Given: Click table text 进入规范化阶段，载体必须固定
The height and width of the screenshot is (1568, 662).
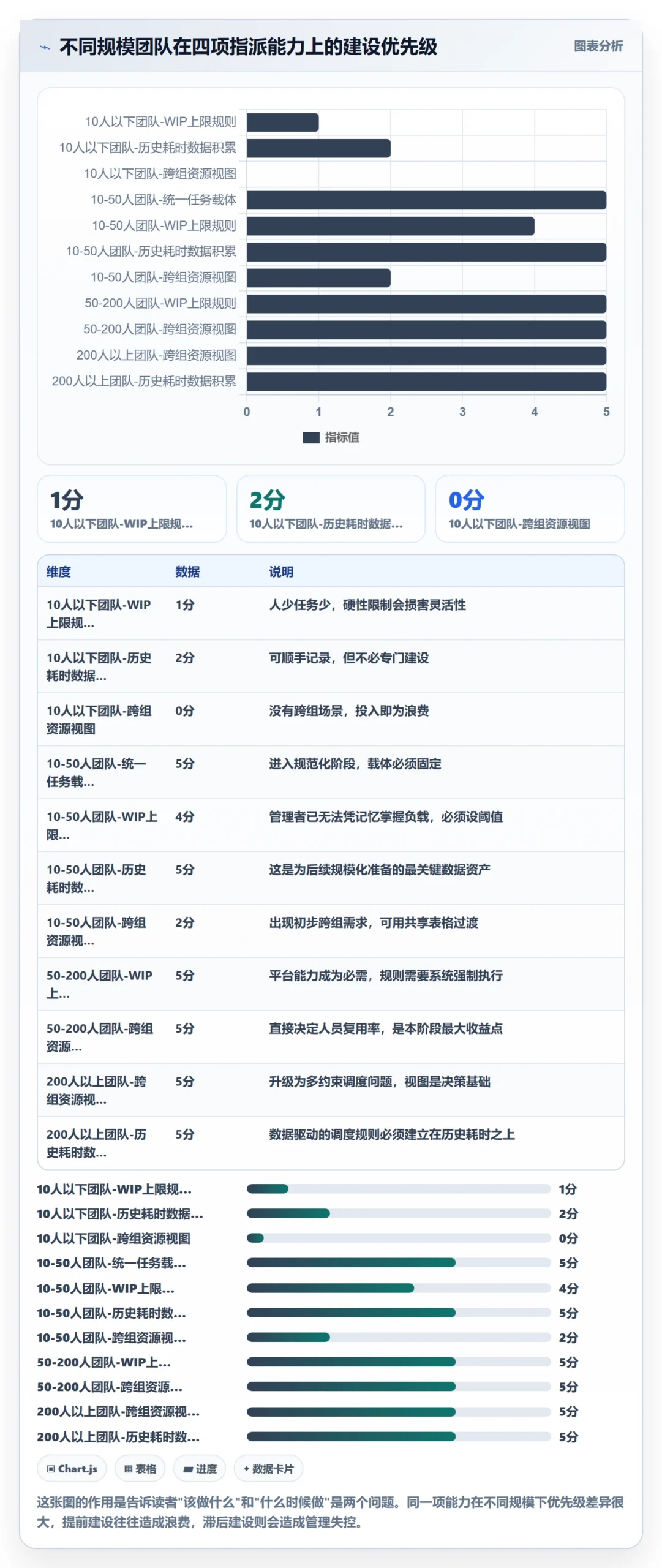Looking at the screenshot, I should pyautogui.click(x=355, y=764).
